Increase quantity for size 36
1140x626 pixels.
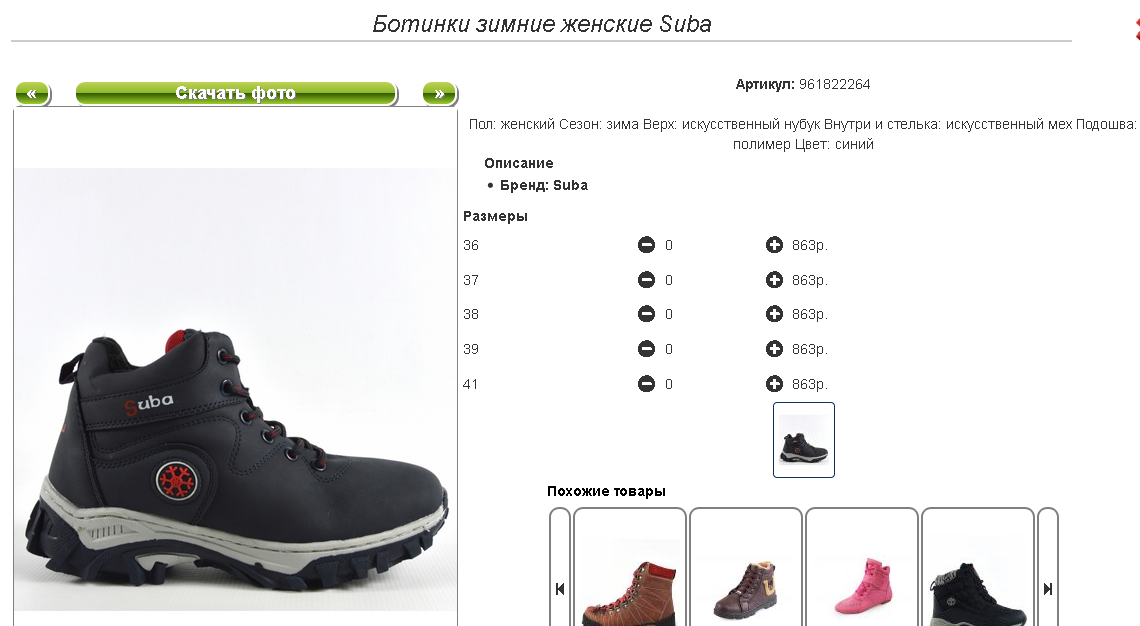click(774, 245)
